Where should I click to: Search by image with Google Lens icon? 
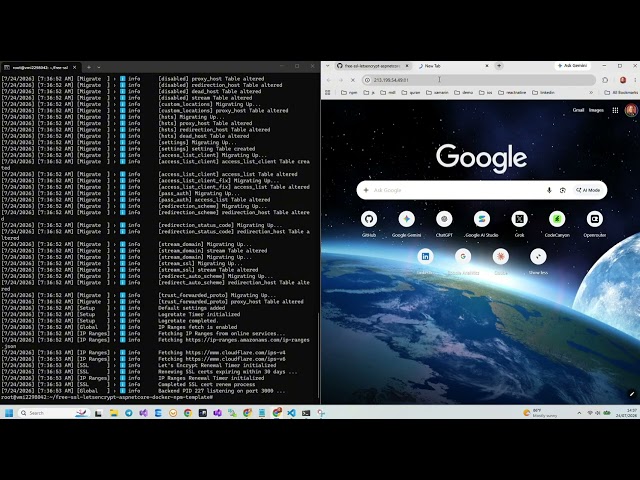[x=563, y=190]
